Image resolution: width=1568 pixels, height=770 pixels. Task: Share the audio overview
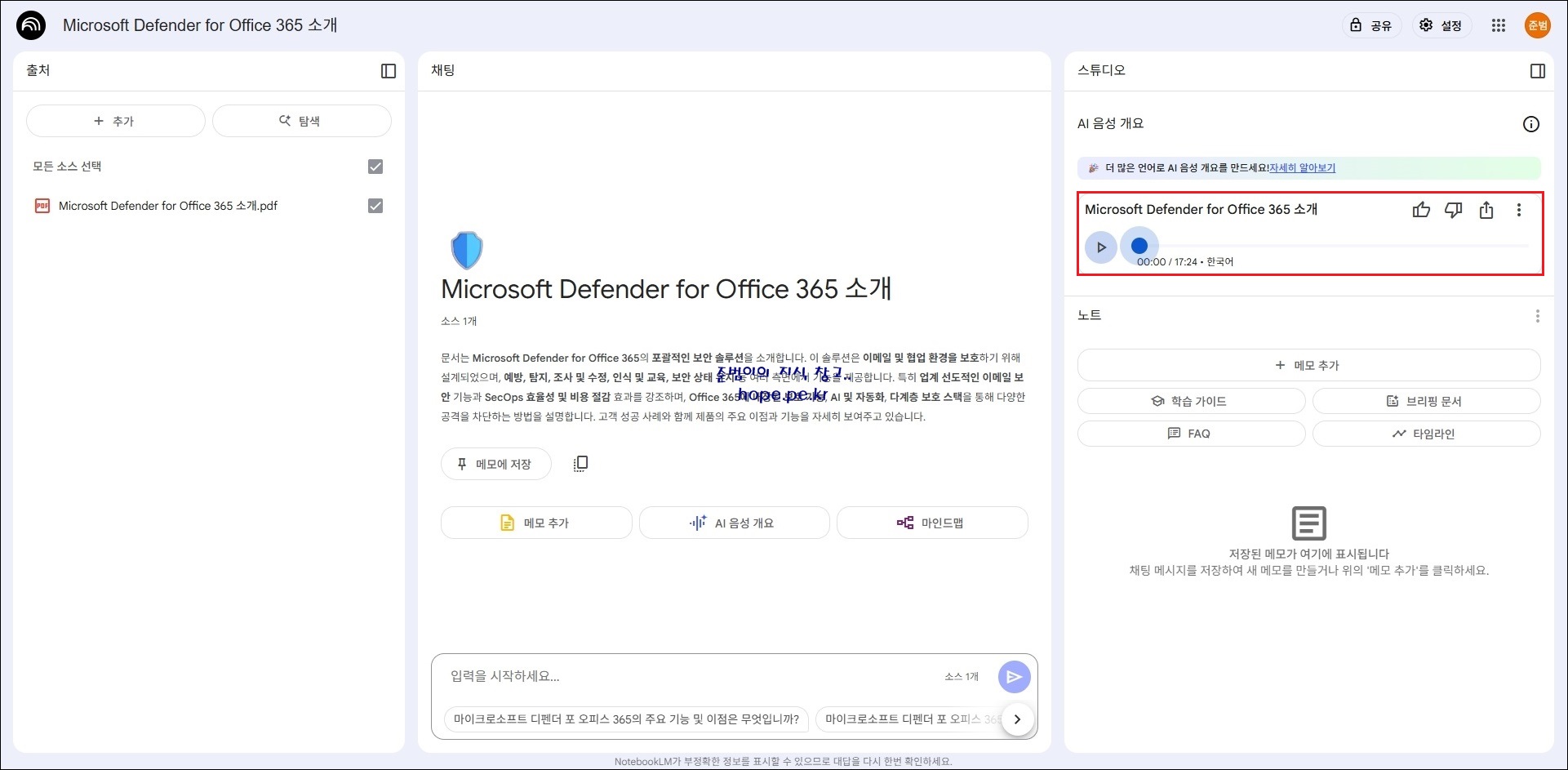point(1486,210)
